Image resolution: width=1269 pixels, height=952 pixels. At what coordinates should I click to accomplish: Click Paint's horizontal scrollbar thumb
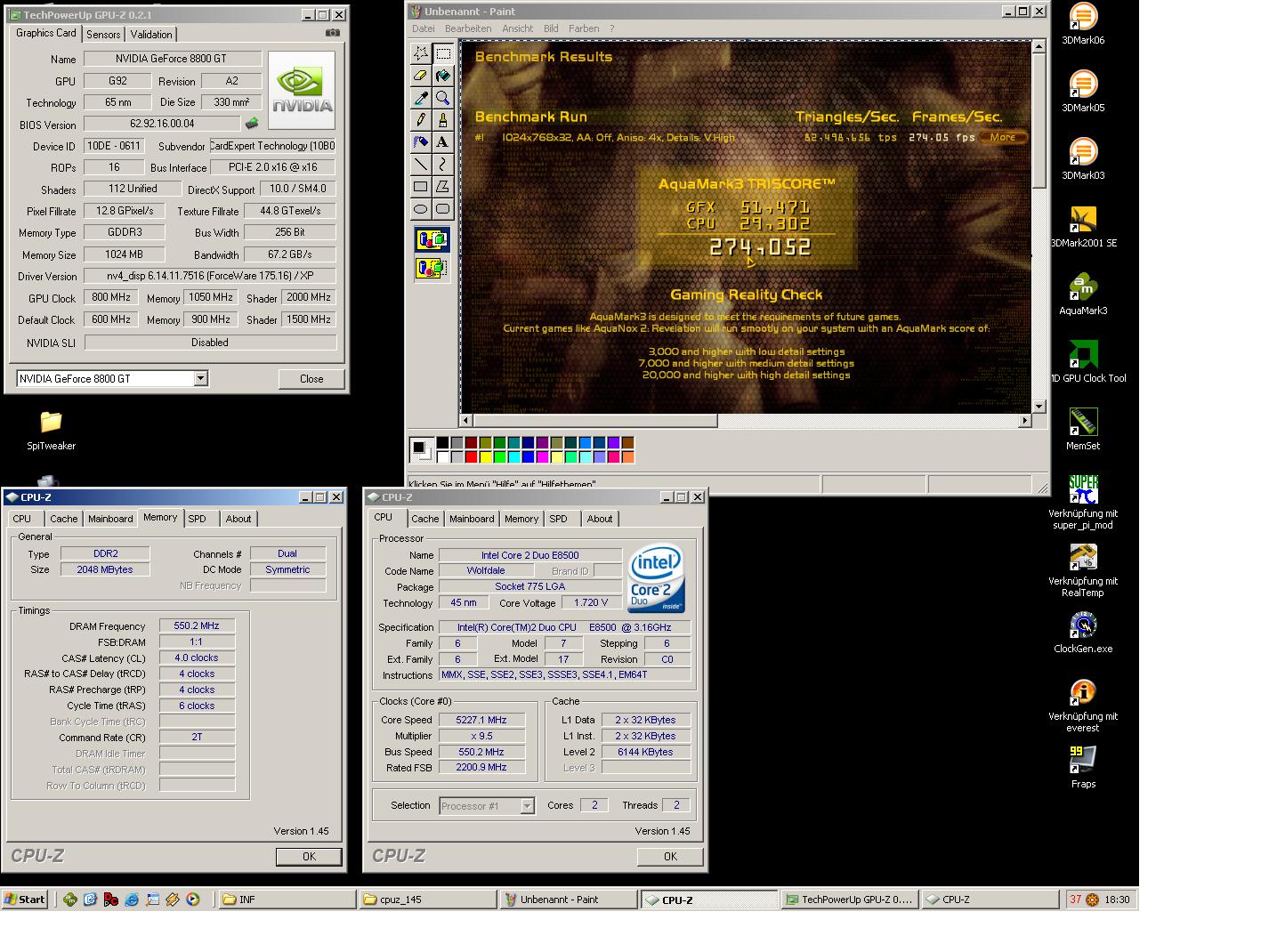[x=595, y=420]
